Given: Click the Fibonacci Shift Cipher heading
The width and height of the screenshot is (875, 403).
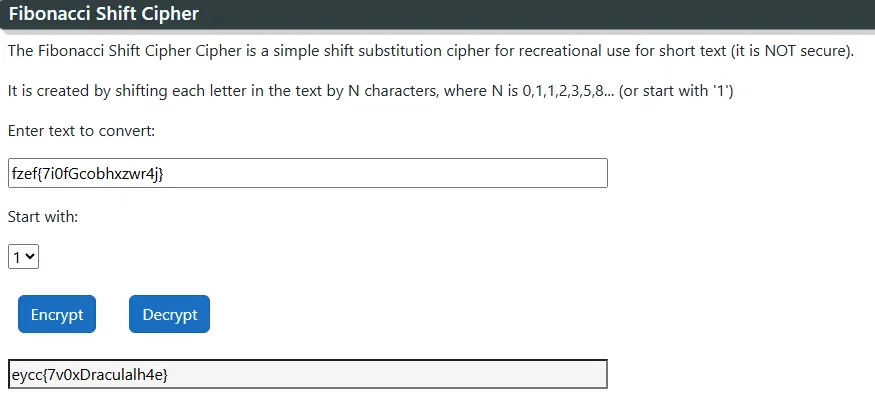Looking at the screenshot, I should [104, 13].
